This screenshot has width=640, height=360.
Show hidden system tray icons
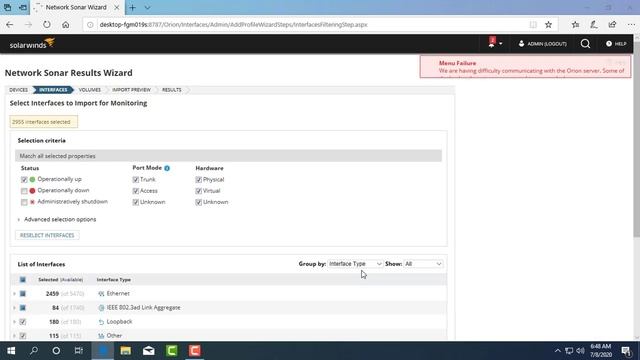[x=557, y=351]
